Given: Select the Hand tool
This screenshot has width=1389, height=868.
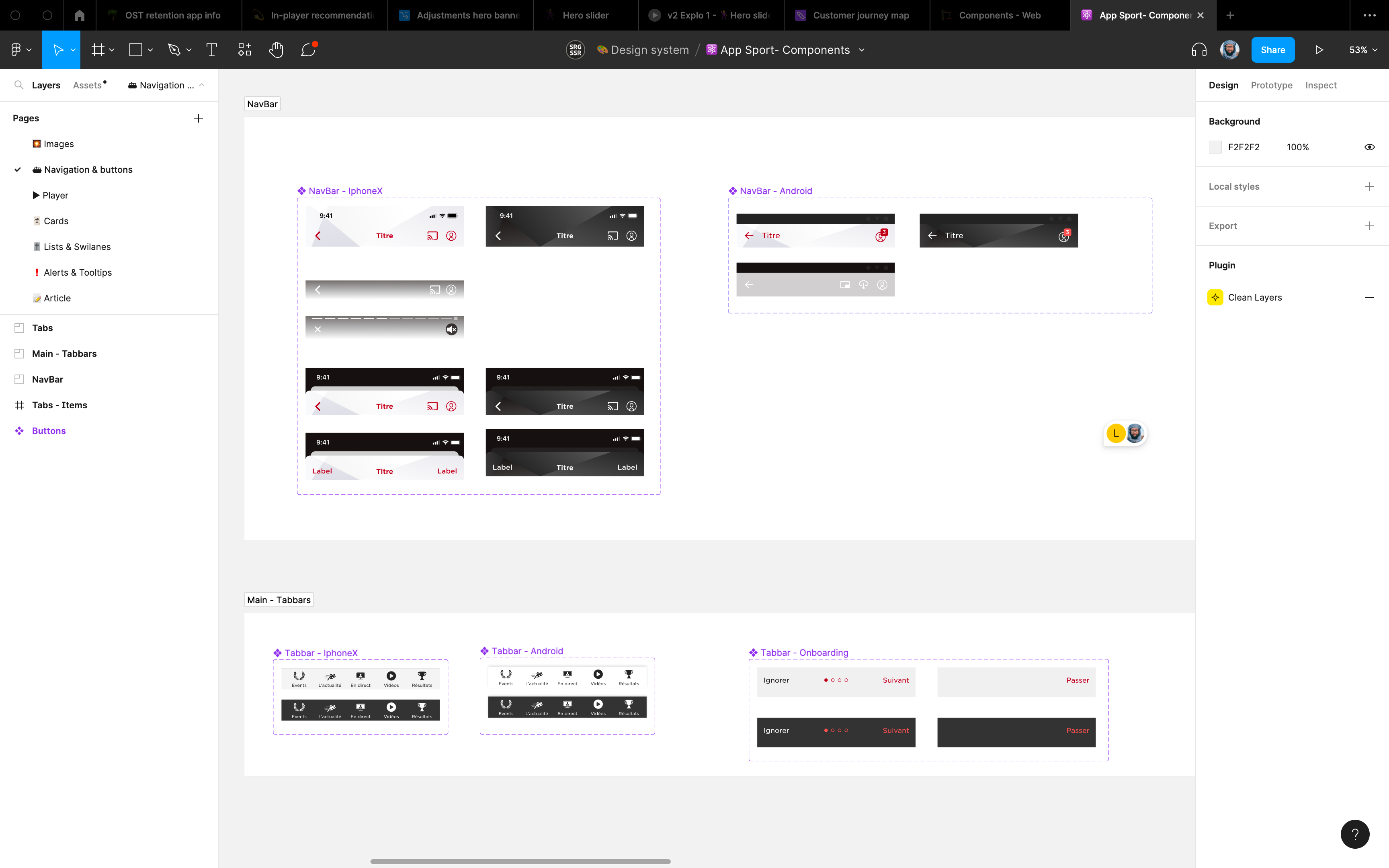Looking at the screenshot, I should [276, 50].
